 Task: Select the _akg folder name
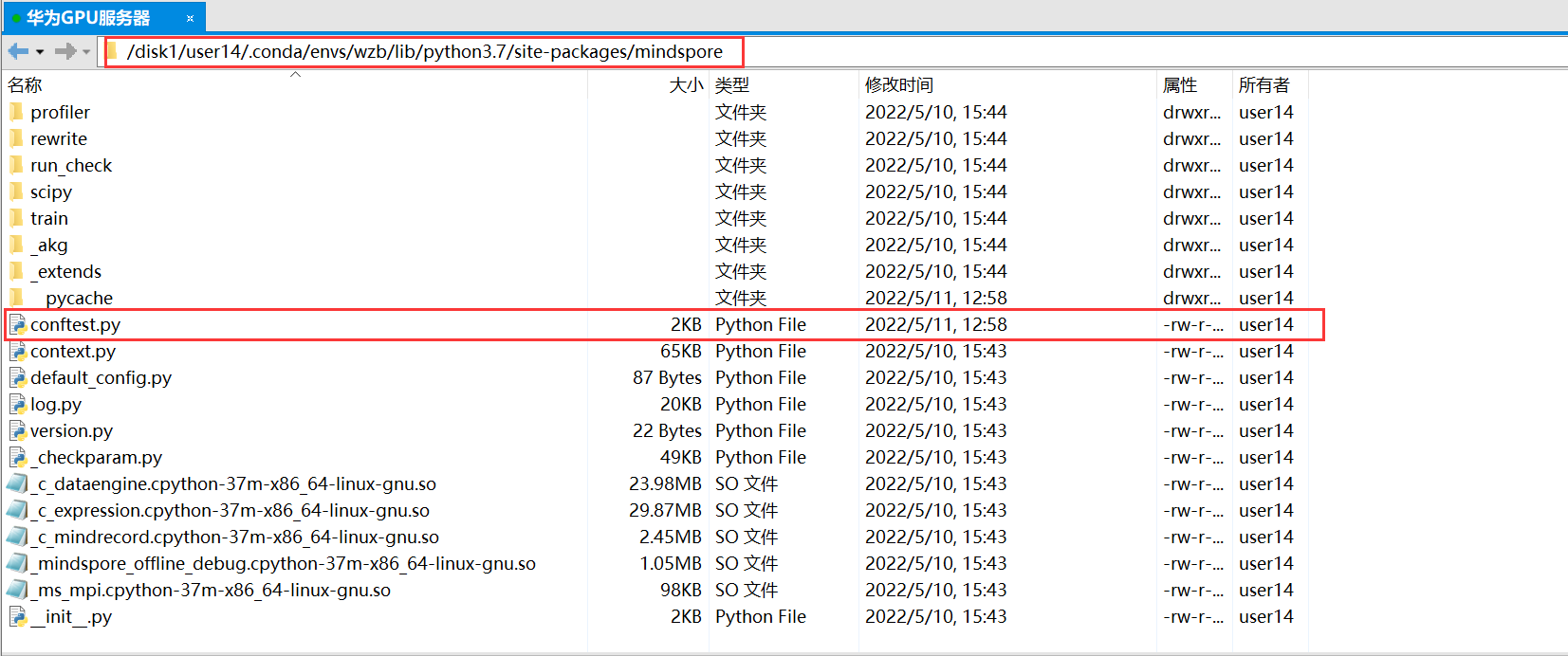[x=49, y=245]
